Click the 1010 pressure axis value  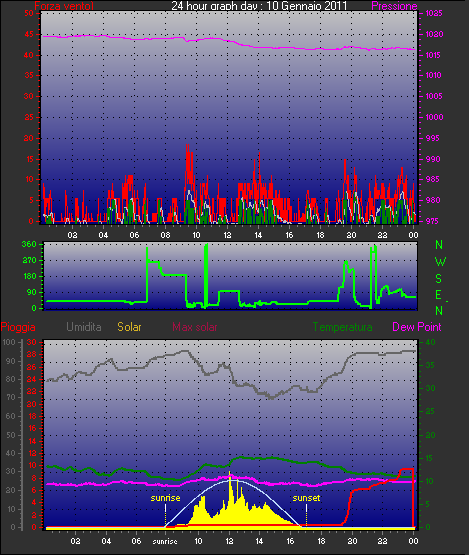pyautogui.click(x=433, y=75)
